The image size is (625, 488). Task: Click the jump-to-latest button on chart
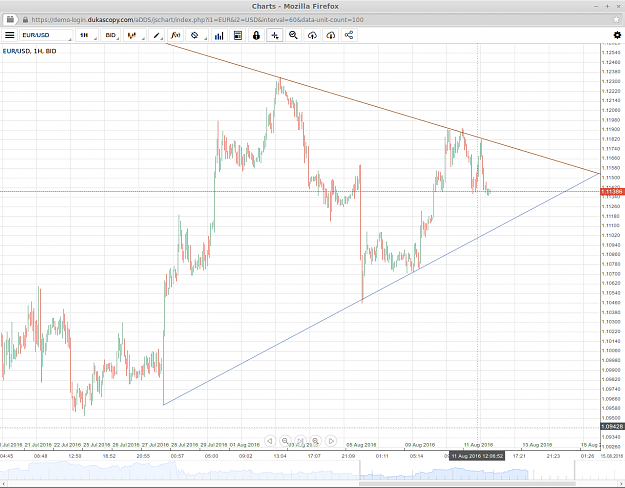point(300,441)
